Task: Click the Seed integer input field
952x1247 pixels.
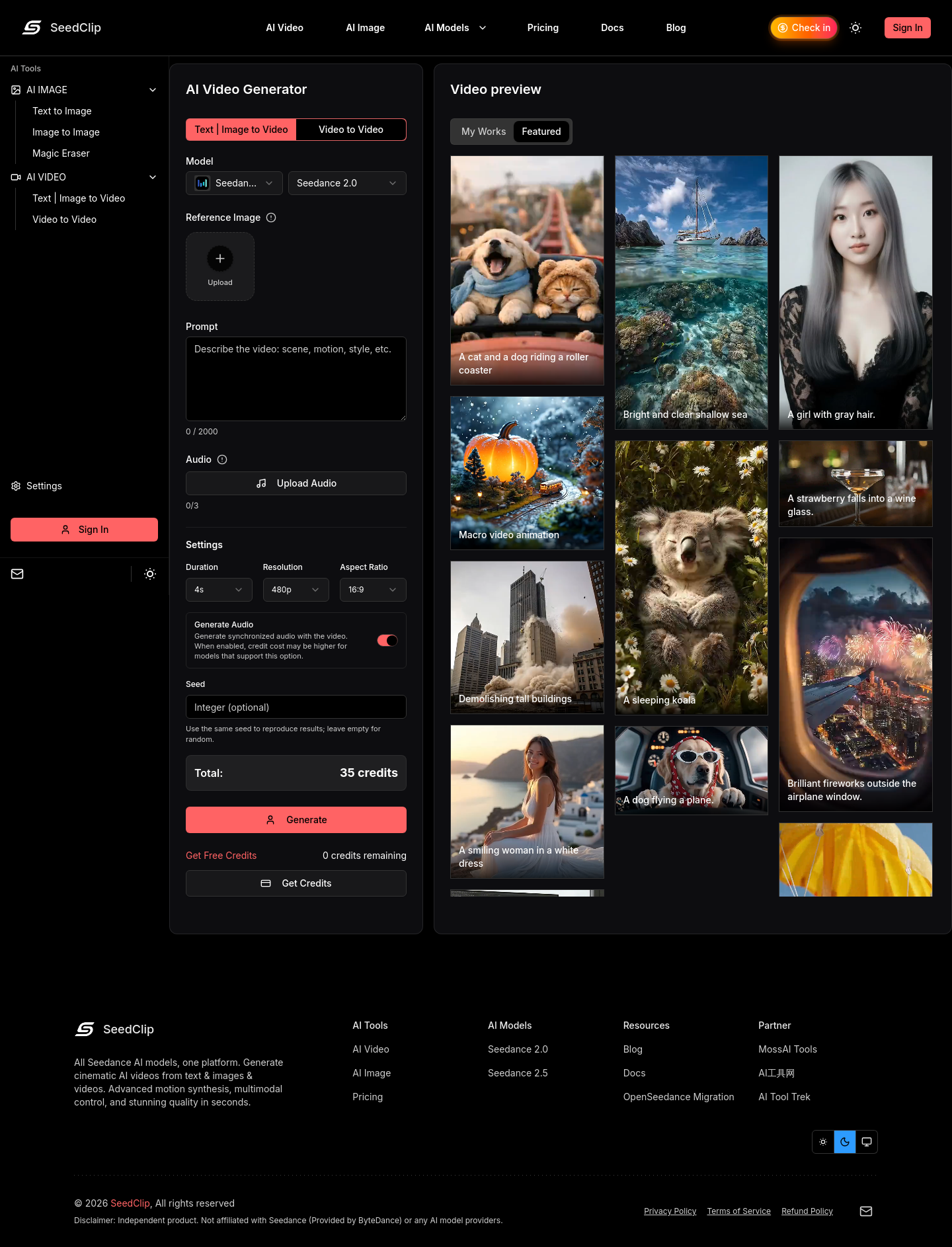Action: tap(296, 707)
